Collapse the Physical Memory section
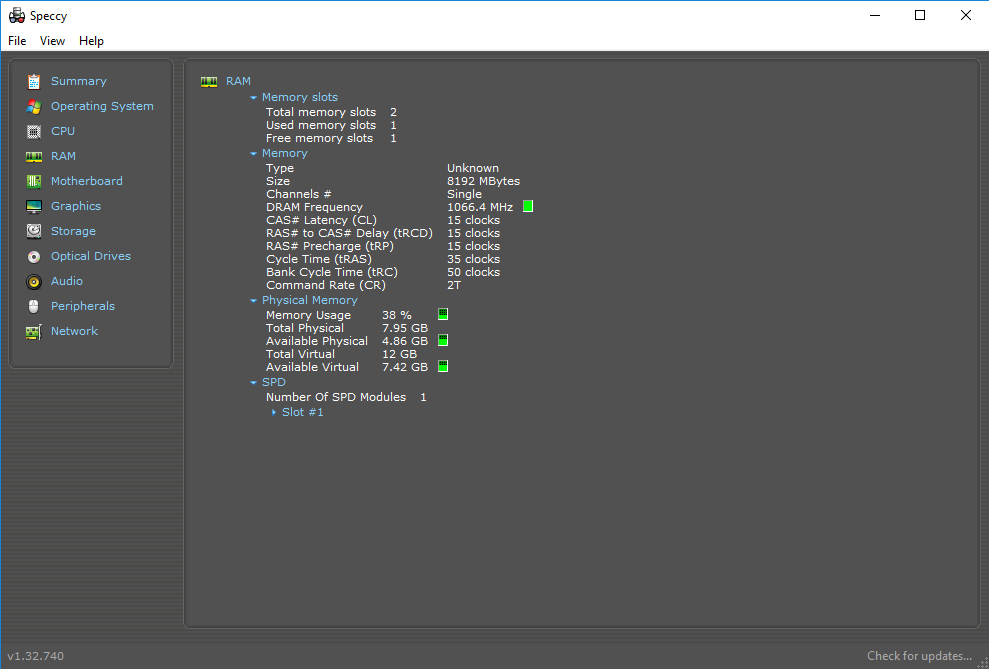The height and width of the screenshot is (669, 989). click(254, 301)
